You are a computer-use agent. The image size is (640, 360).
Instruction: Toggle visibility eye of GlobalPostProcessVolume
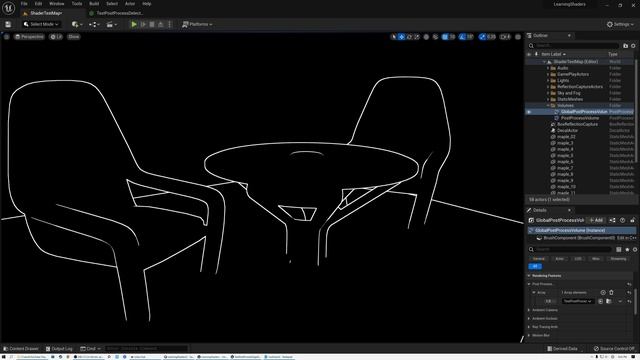click(529, 112)
